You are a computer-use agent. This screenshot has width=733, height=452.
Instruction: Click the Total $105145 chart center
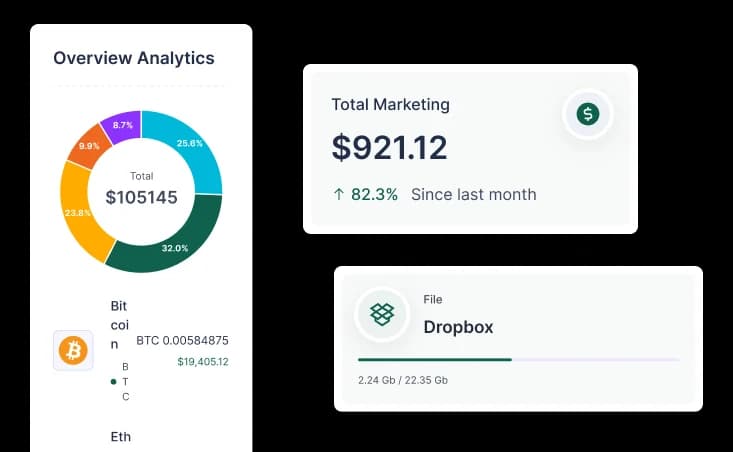141,191
